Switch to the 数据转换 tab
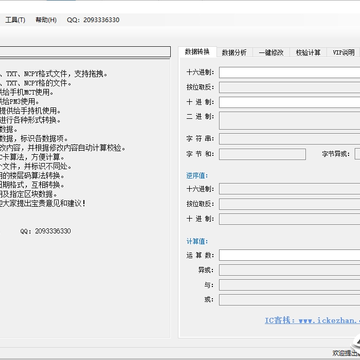 pyautogui.click(x=197, y=52)
